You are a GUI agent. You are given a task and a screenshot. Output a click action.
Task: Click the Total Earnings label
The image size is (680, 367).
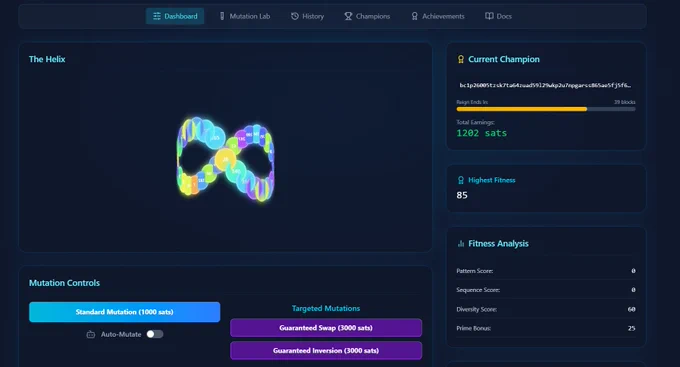point(475,122)
